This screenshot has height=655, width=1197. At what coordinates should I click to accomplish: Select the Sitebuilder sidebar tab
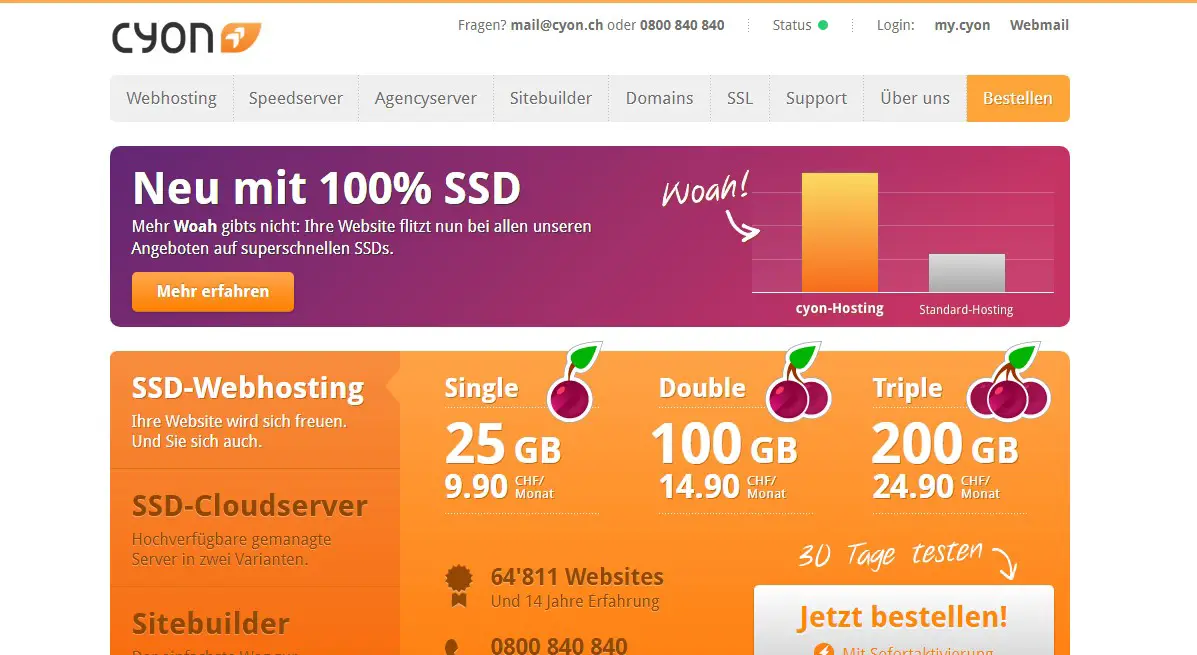tap(255, 621)
